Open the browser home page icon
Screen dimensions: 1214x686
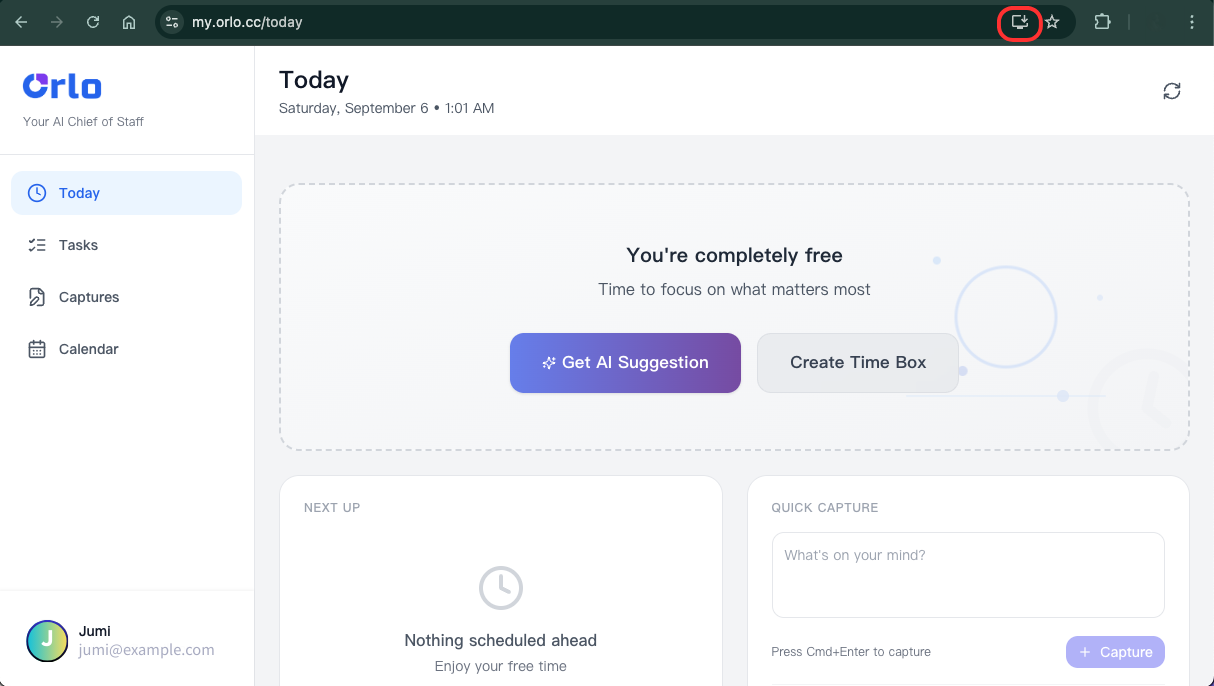coord(129,22)
